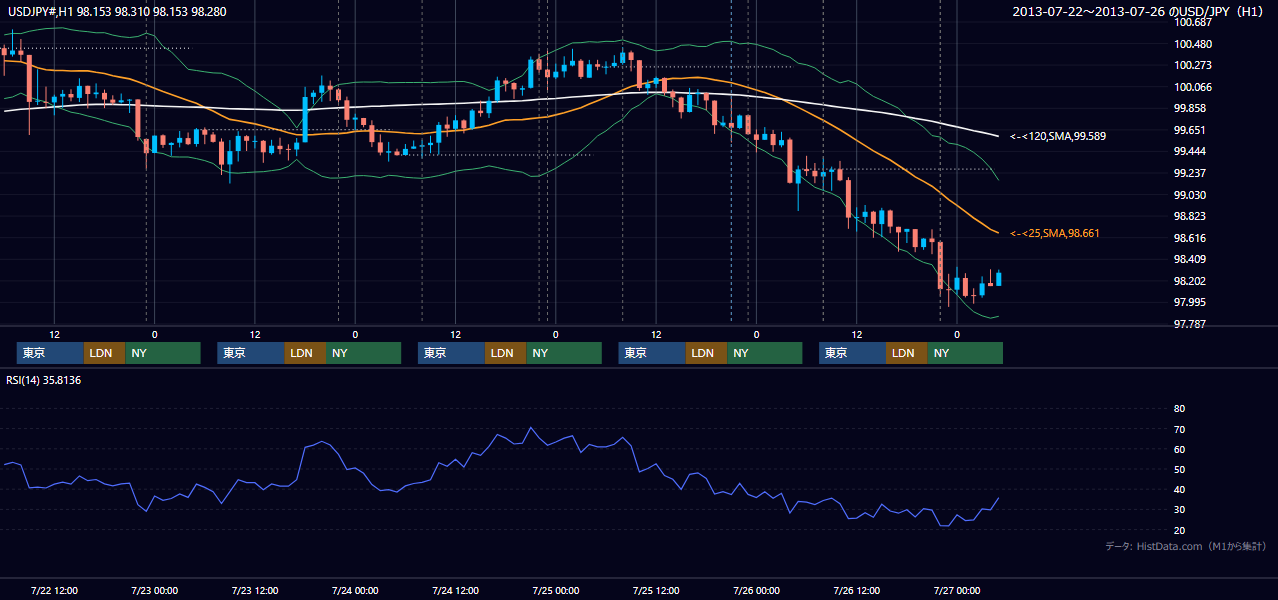
Task: Click the 7/23 12:00 date label
Action: (254, 590)
